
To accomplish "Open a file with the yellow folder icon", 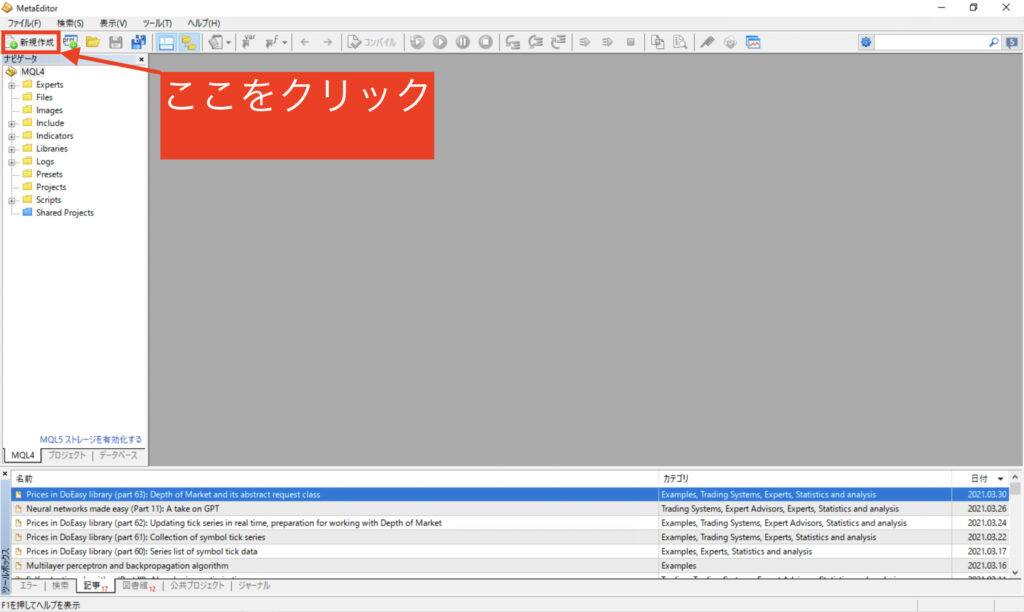I will point(93,42).
